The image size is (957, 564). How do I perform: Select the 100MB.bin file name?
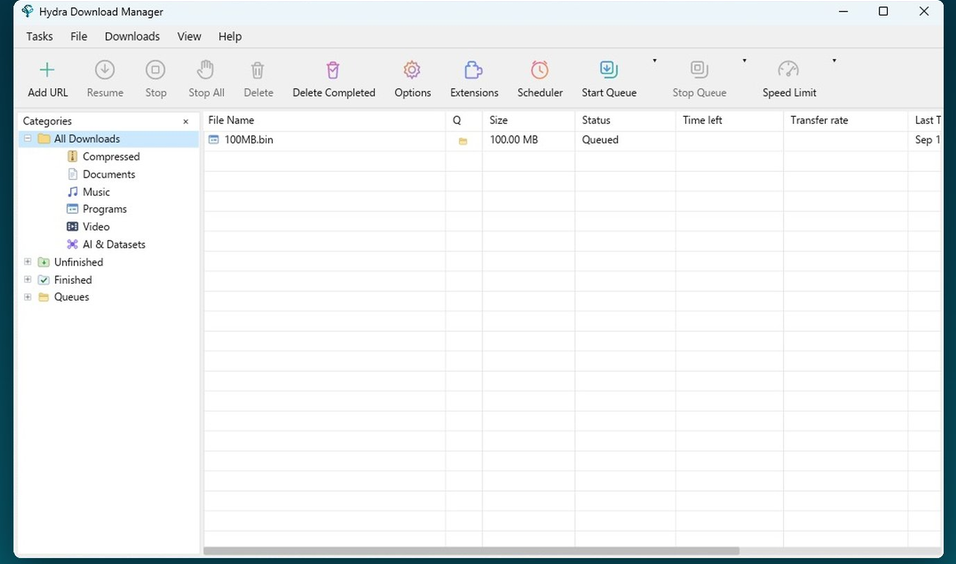click(249, 140)
